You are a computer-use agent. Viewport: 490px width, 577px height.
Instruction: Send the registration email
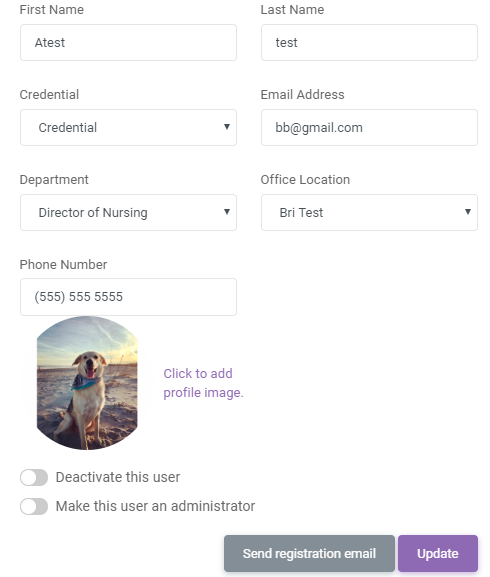tap(309, 553)
